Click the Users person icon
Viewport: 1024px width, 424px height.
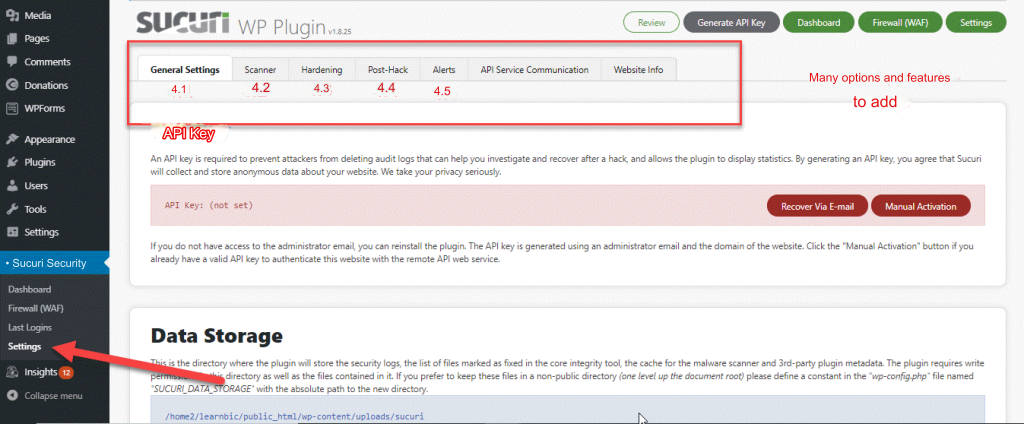coord(12,186)
